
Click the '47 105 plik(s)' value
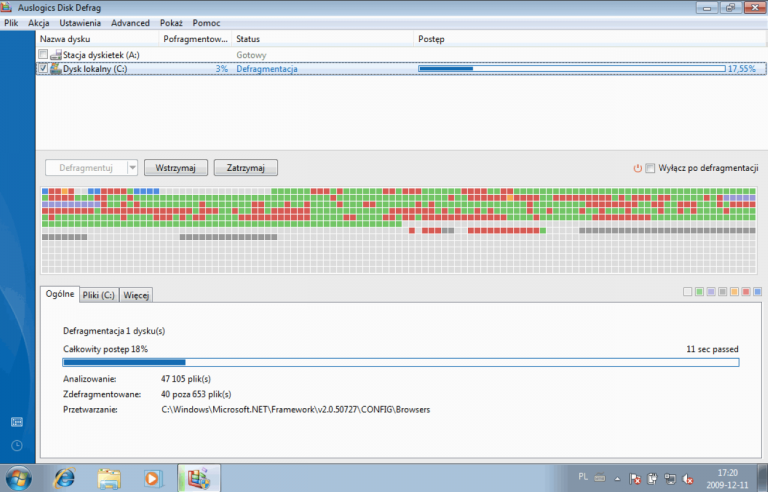click(186, 379)
